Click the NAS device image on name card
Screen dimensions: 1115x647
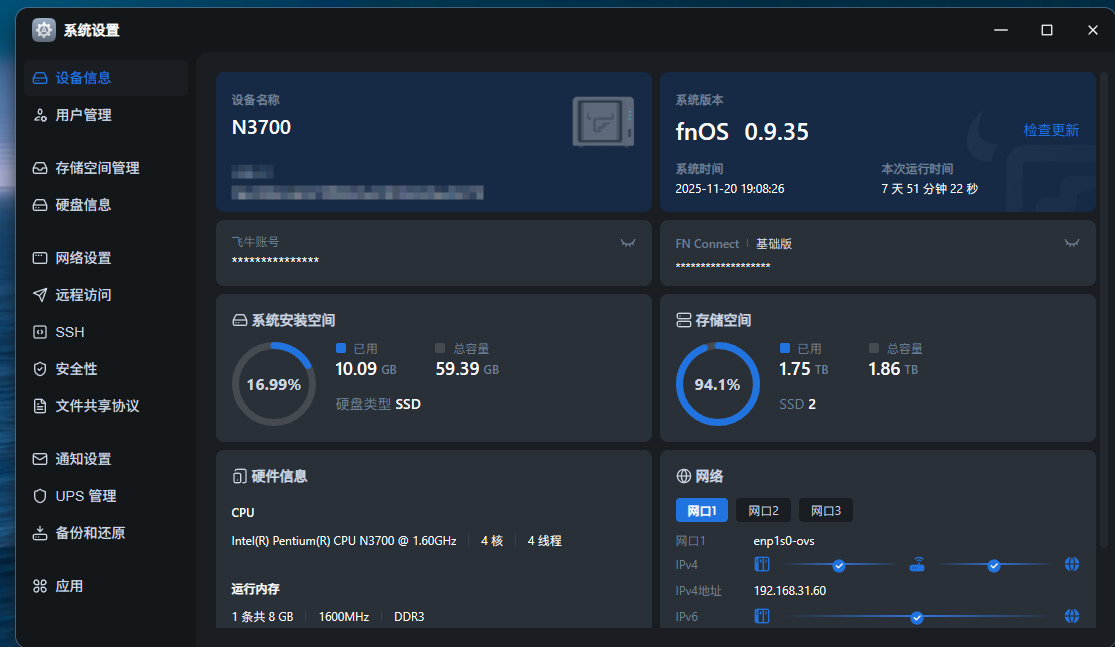pos(603,122)
